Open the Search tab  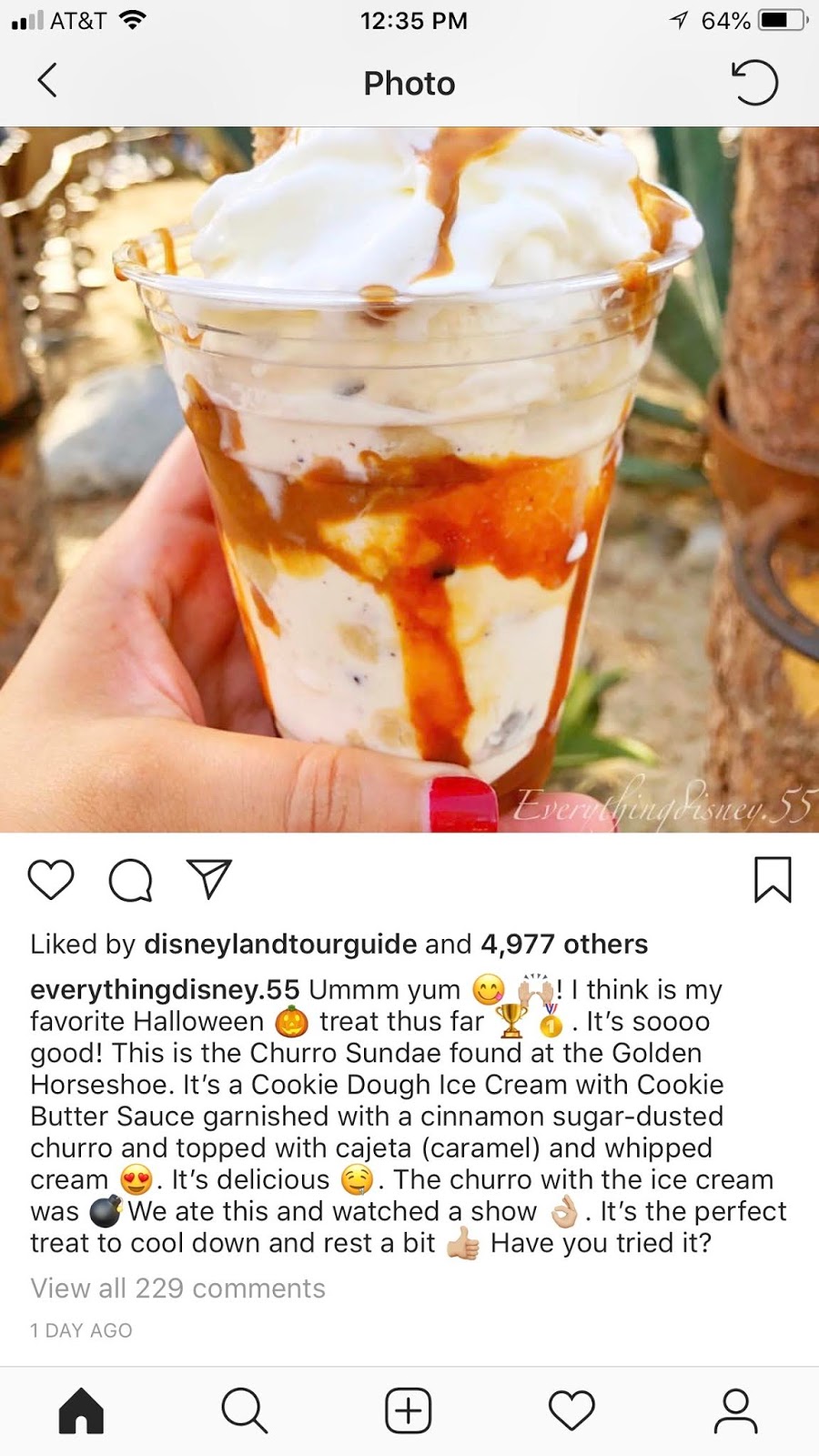tap(244, 1410)
